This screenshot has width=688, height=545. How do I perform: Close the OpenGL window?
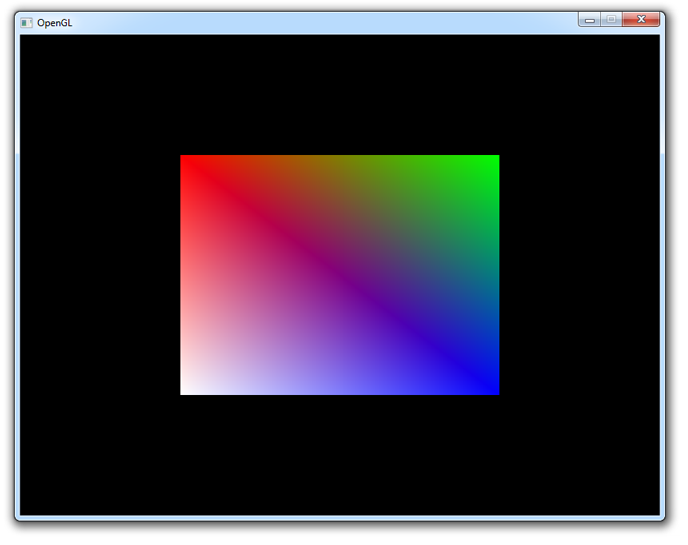click(x=641, y=20)
